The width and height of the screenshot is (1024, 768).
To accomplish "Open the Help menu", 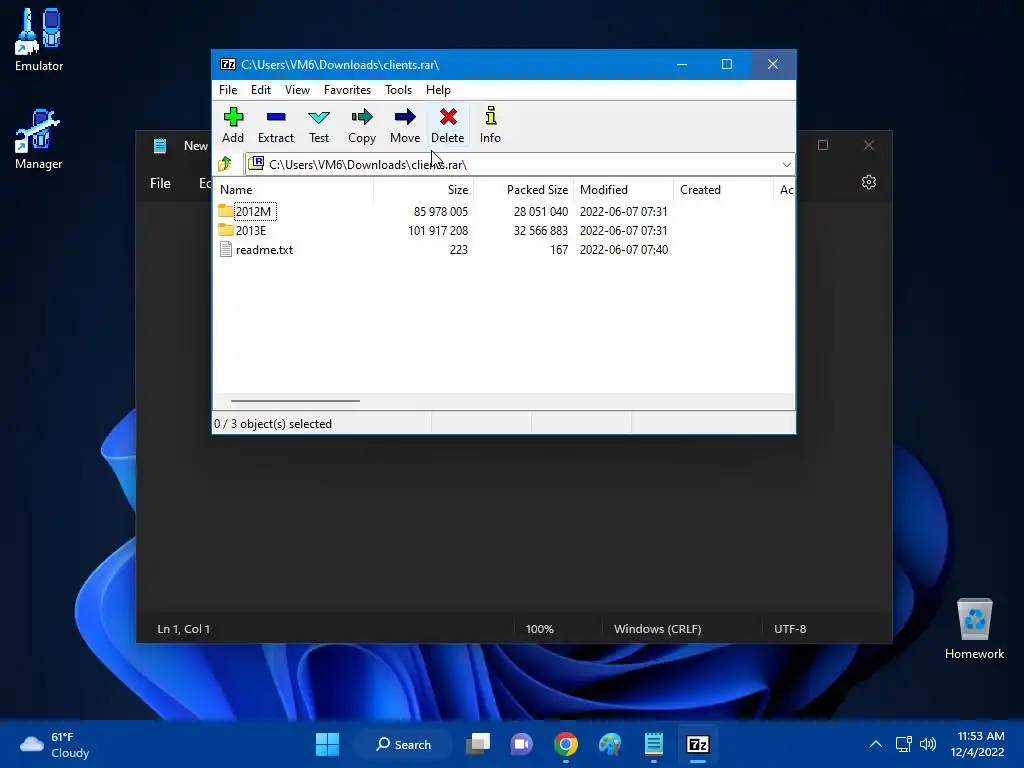I will [438, 89].
